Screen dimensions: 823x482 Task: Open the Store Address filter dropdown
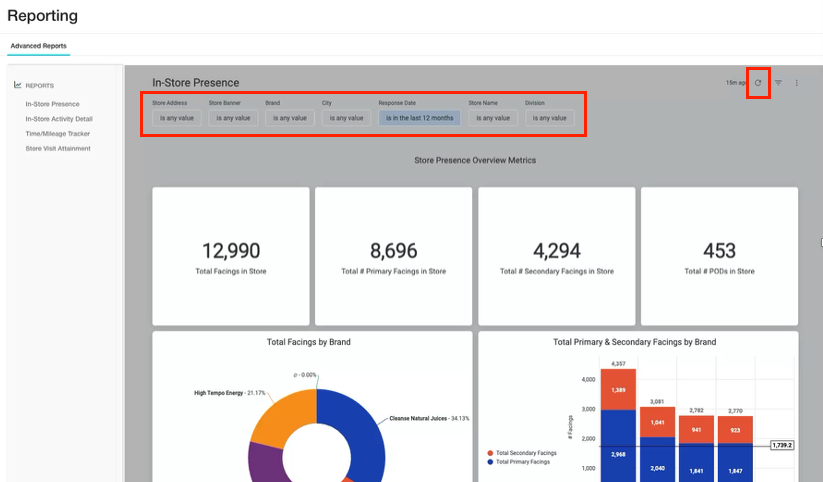click(x=177, y=118)
